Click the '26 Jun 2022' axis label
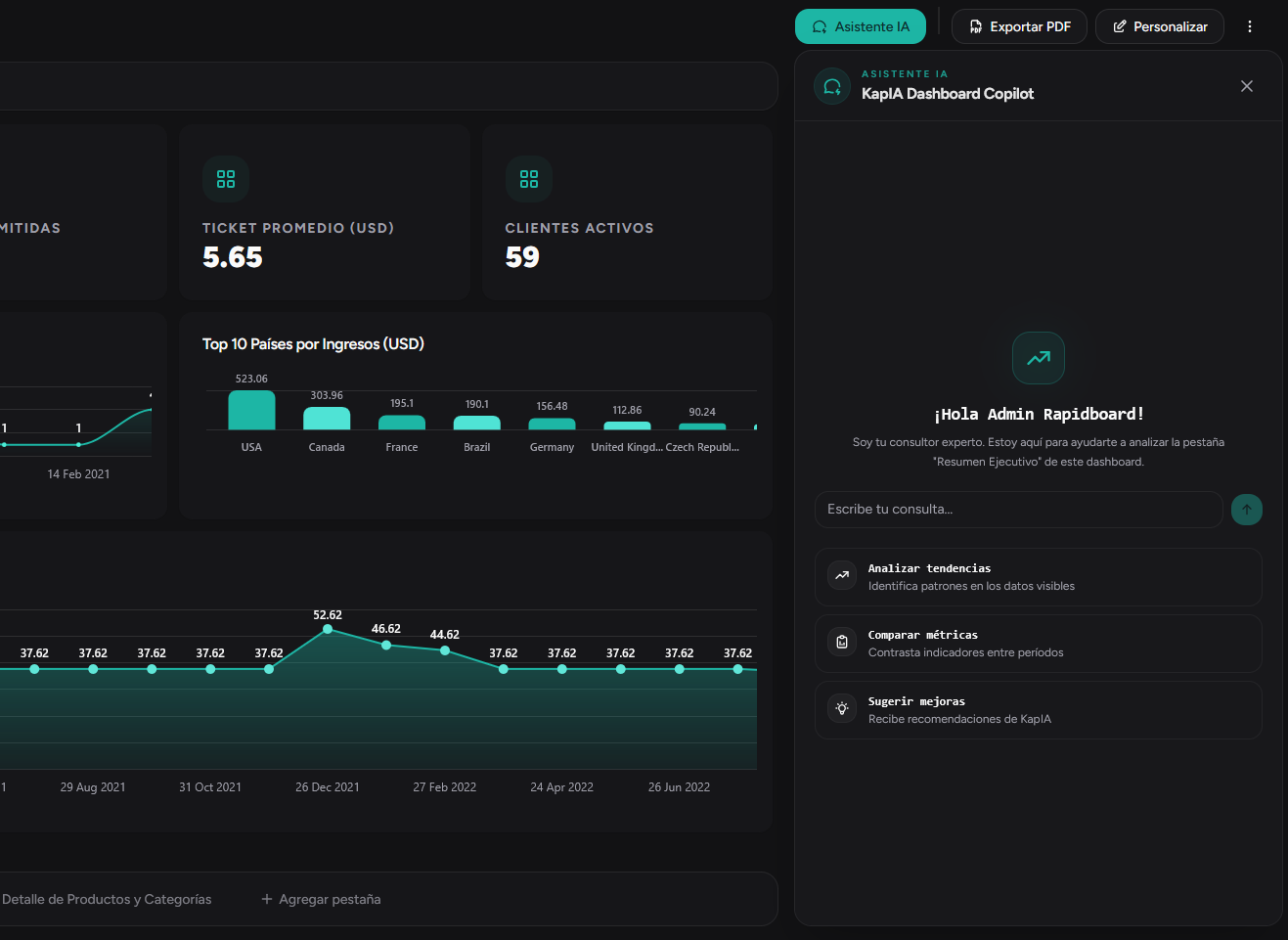Screen dimensions: 1288x940 (x=680, y=787)
